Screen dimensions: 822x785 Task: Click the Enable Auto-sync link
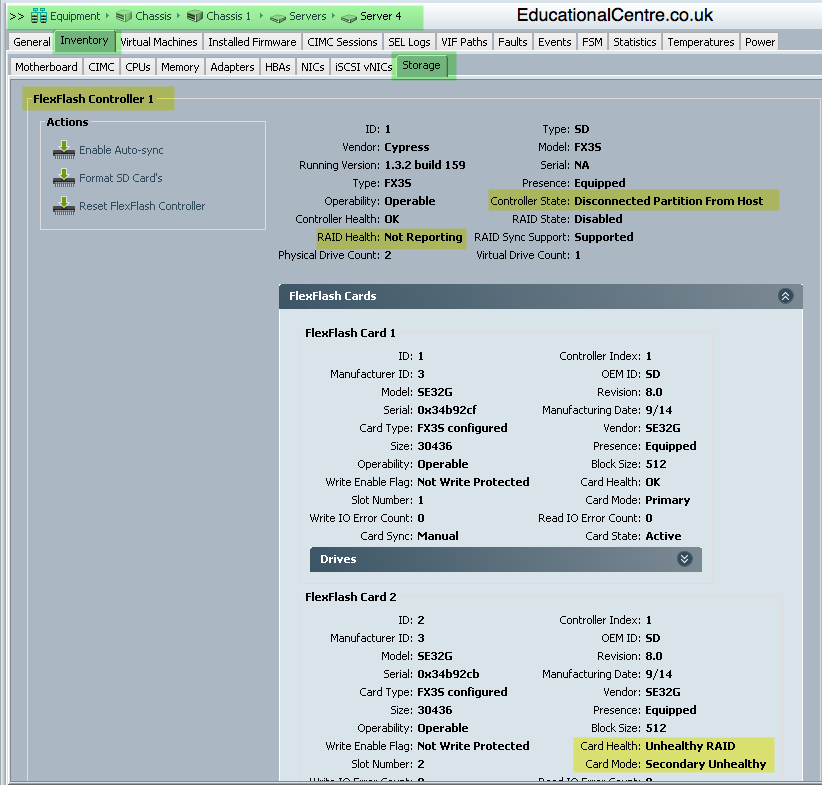[x=121, y=150]
